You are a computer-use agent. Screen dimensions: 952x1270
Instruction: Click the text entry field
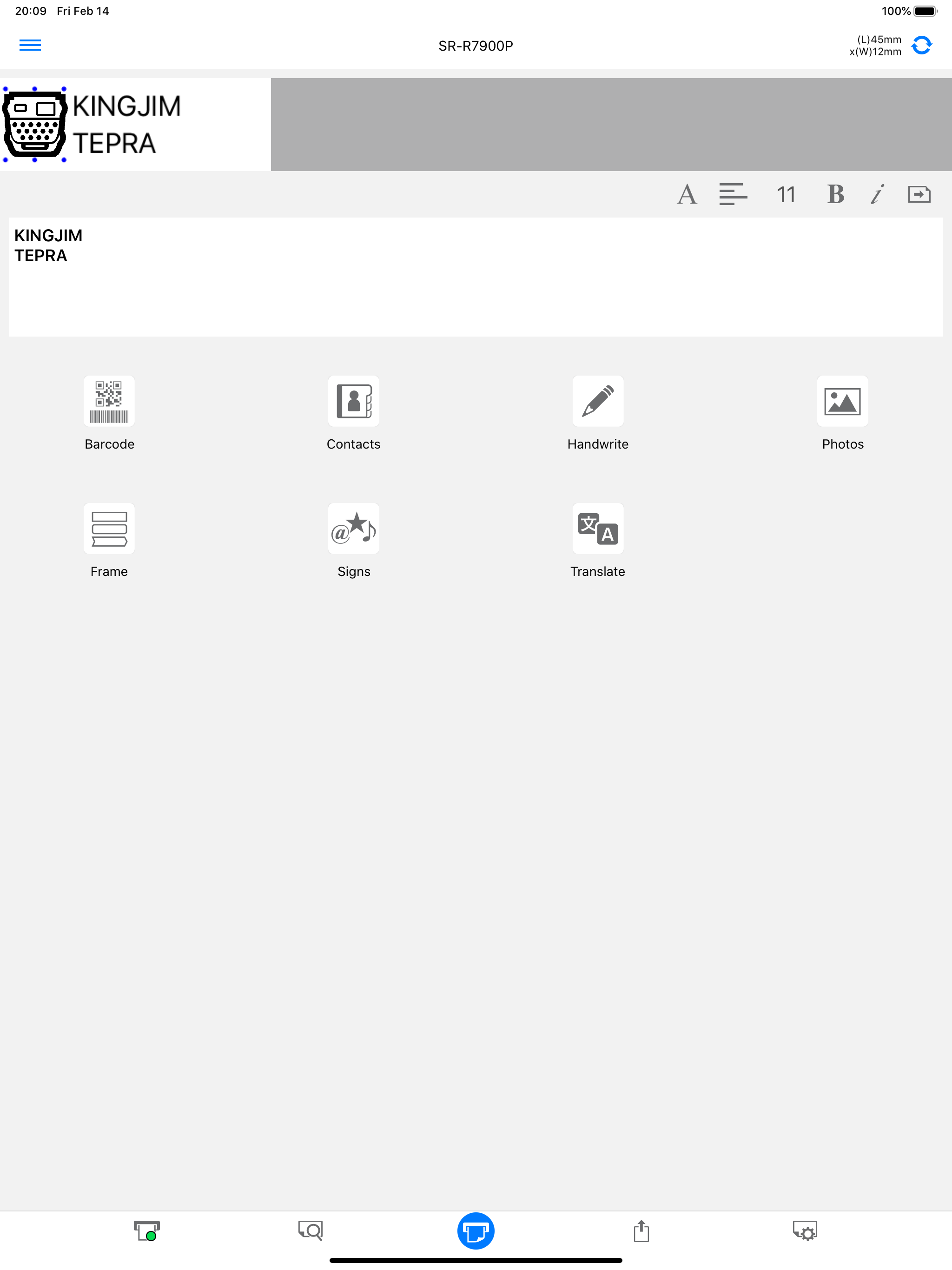click(476, 277)
